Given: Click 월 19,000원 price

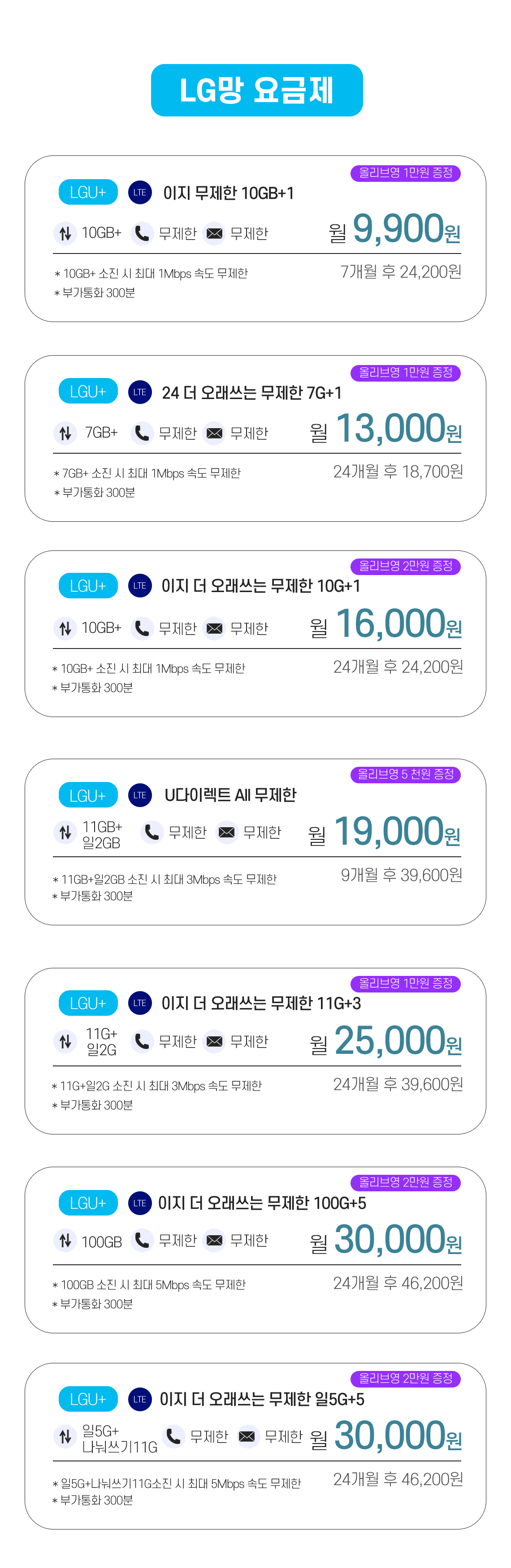Looking at the screenshot, I should point(384,832).
